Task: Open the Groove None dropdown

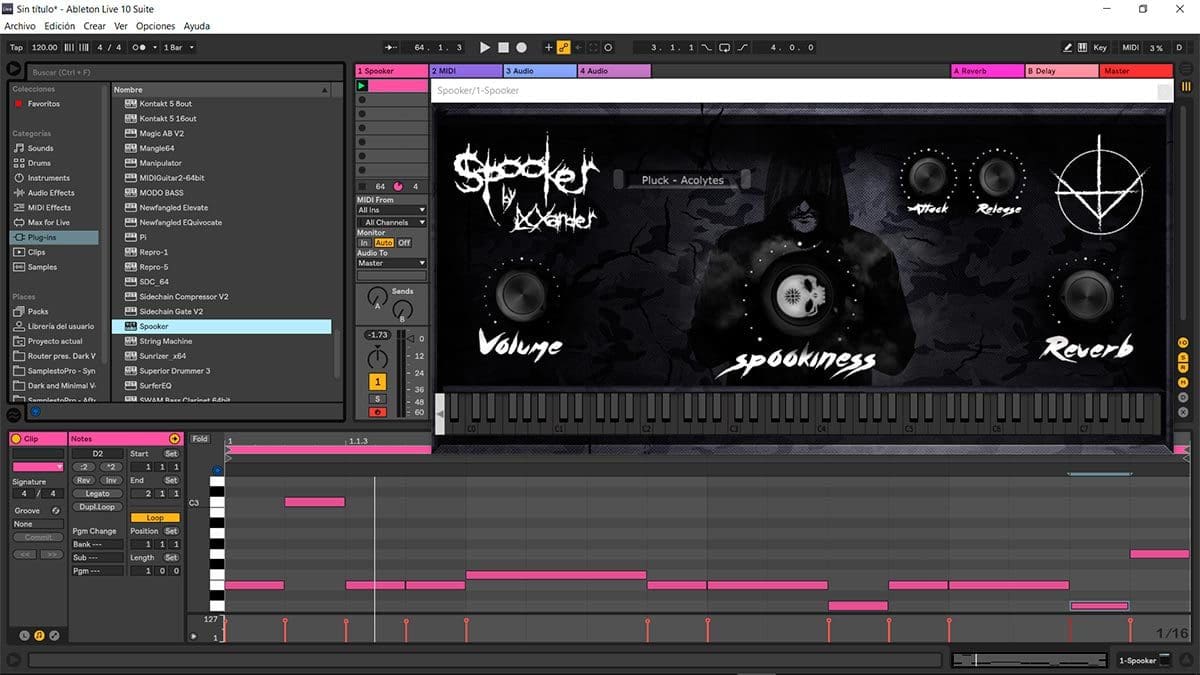Action: click(38, 524)
